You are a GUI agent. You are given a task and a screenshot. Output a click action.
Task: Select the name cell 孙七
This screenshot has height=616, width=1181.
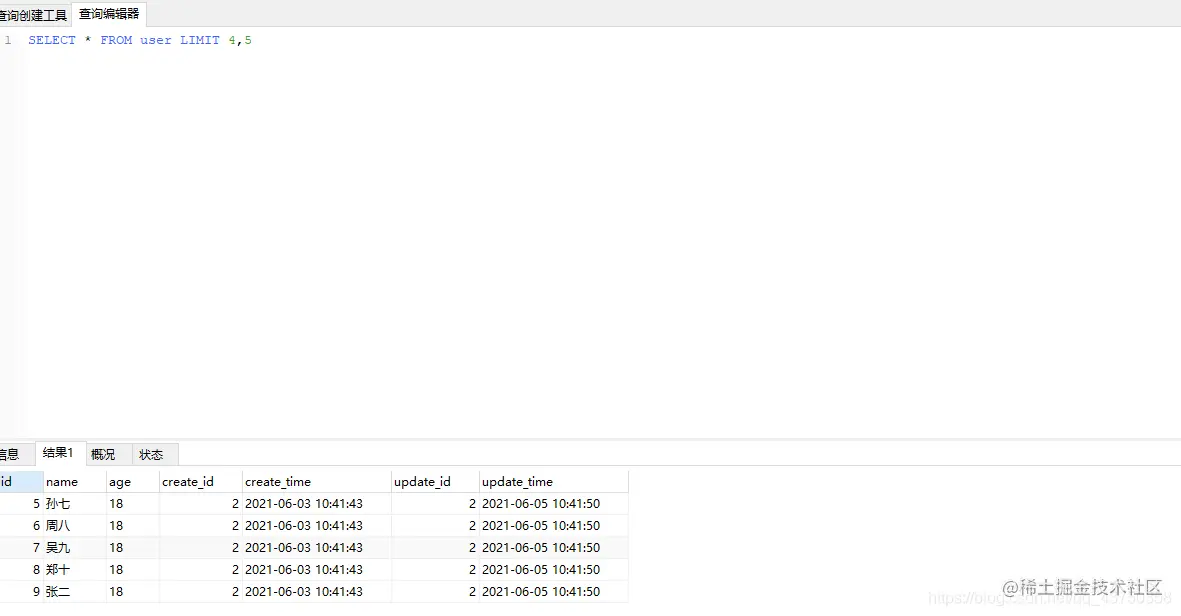click(x=75, y=504)
